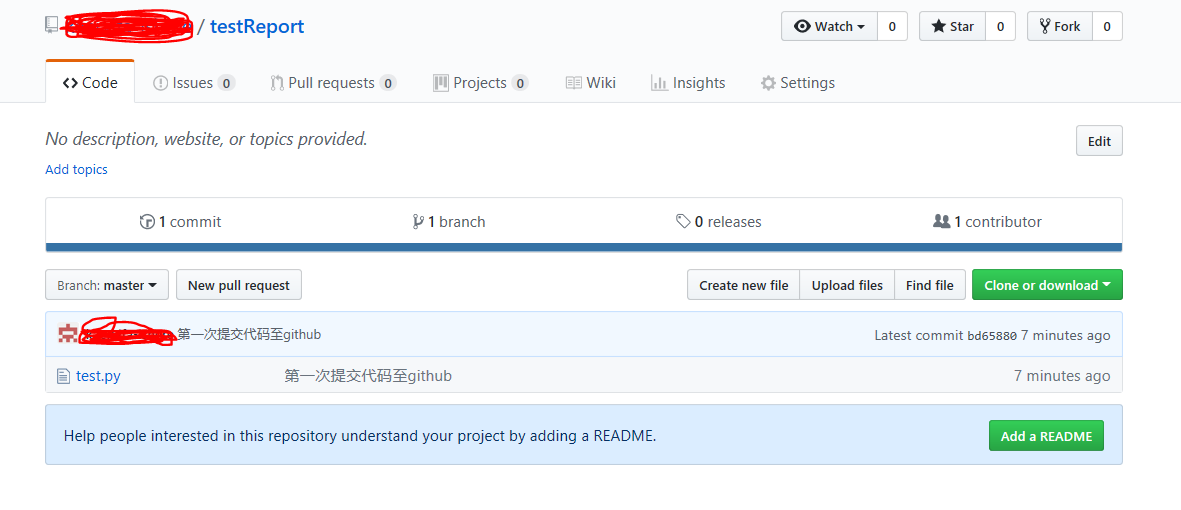
Task: Open the Watch dropdown button
Action: [829, 26]
